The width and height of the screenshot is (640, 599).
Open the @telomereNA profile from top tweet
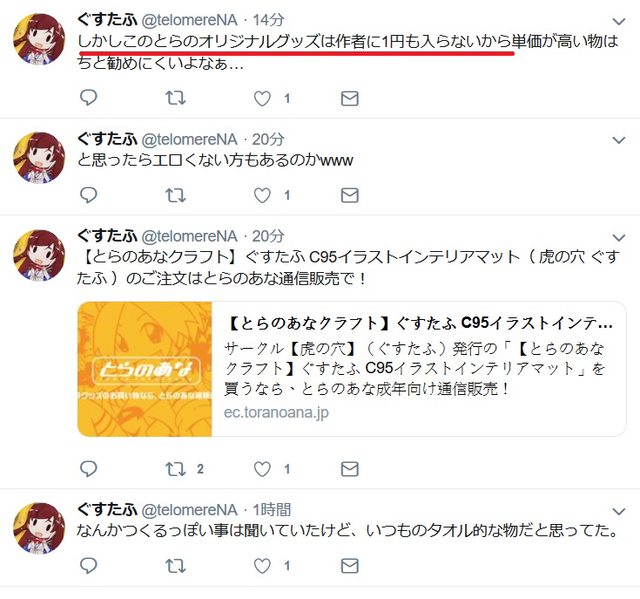point(189,20)
